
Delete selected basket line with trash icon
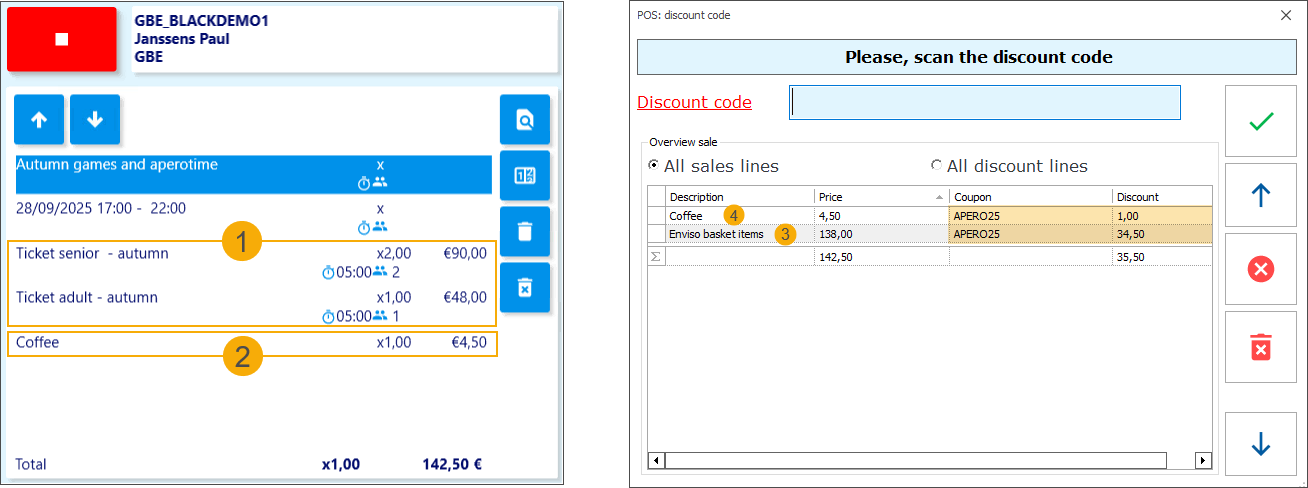(524, 232)
